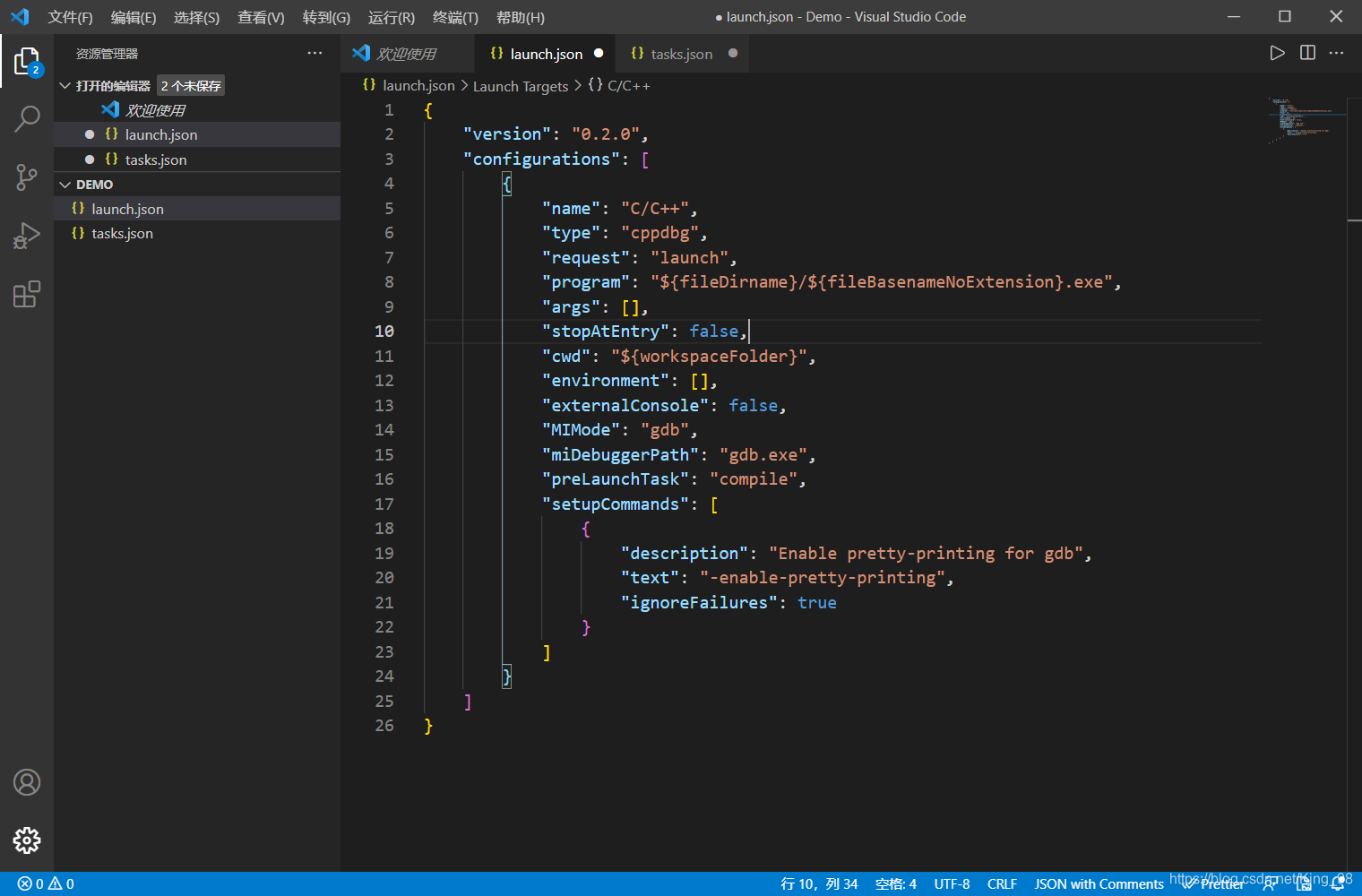
Task: Collapse the DEMO folder section
Action: point(65,185)
